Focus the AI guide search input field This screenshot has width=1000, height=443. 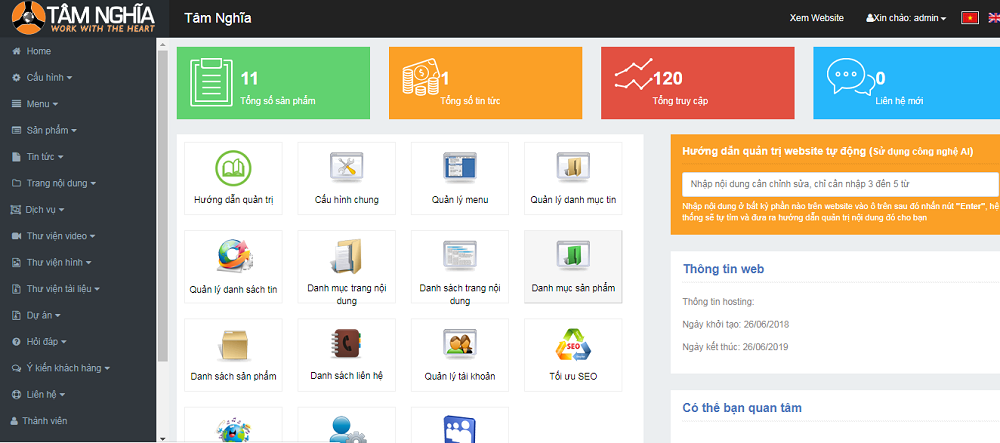[x=840, y=184]
